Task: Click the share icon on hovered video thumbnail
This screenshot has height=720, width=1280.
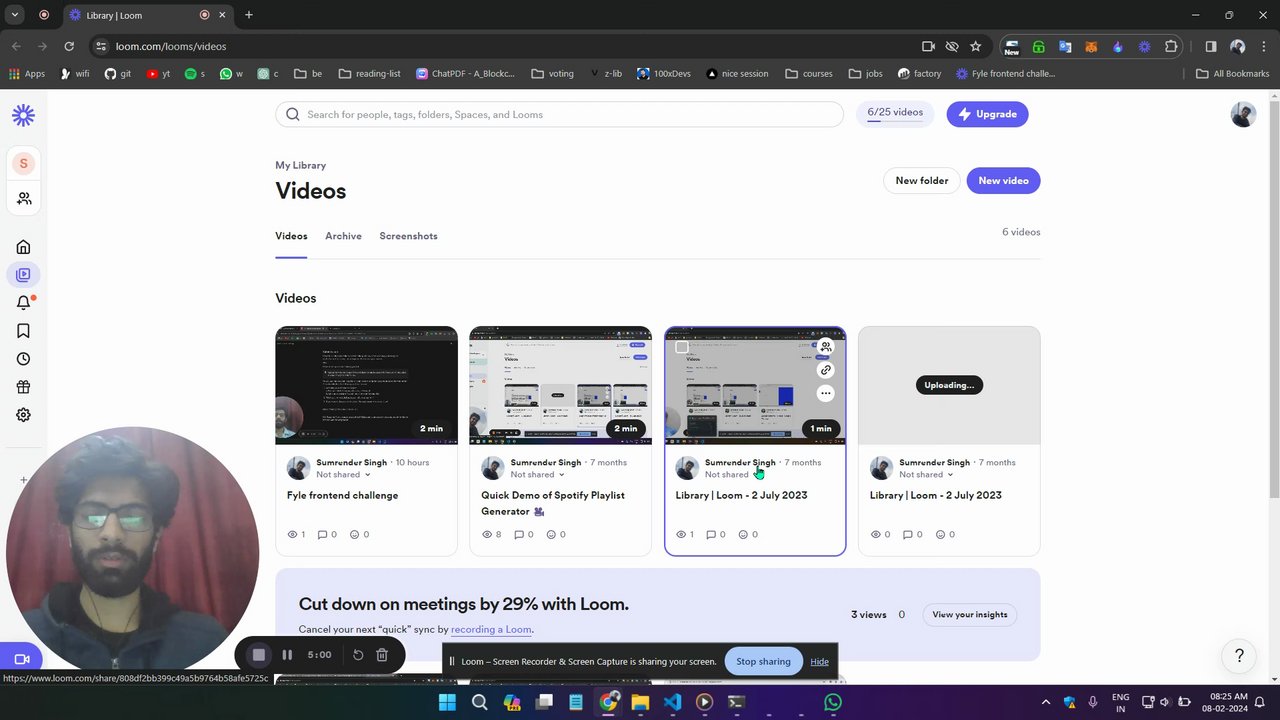Action: click(x=825, y=347)
